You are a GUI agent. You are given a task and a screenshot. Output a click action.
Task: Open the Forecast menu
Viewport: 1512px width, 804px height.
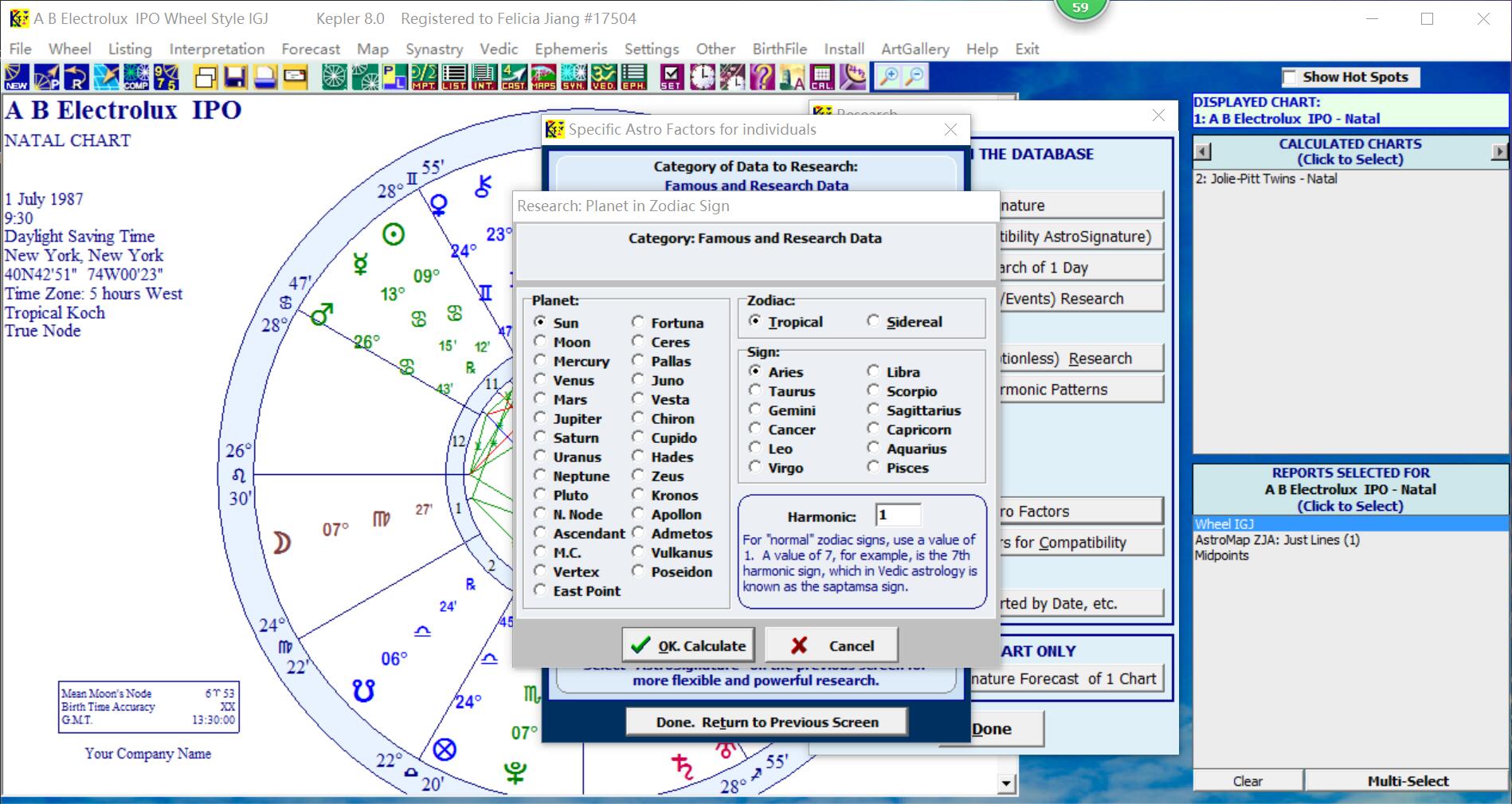point(310,49)
